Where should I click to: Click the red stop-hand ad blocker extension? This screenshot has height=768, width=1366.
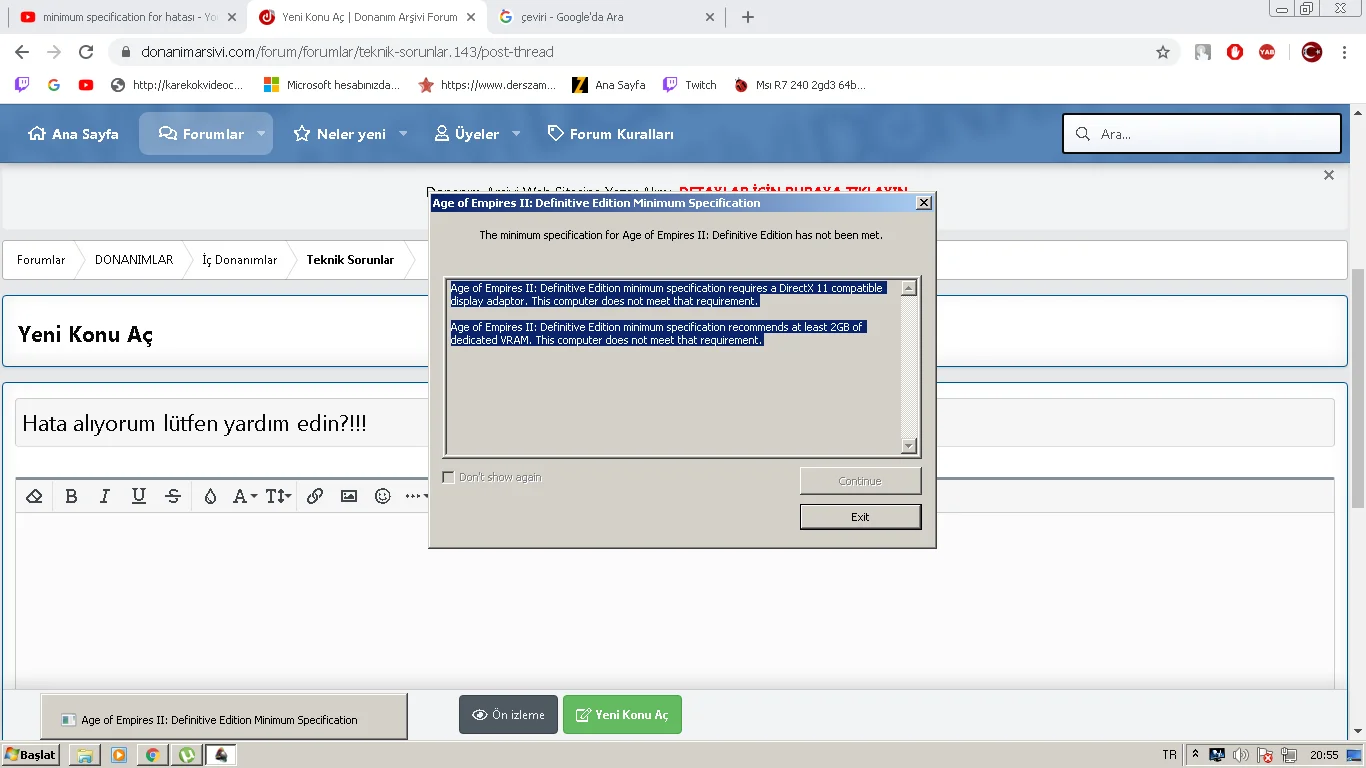pyautogui.click(x=1235, y=52)
